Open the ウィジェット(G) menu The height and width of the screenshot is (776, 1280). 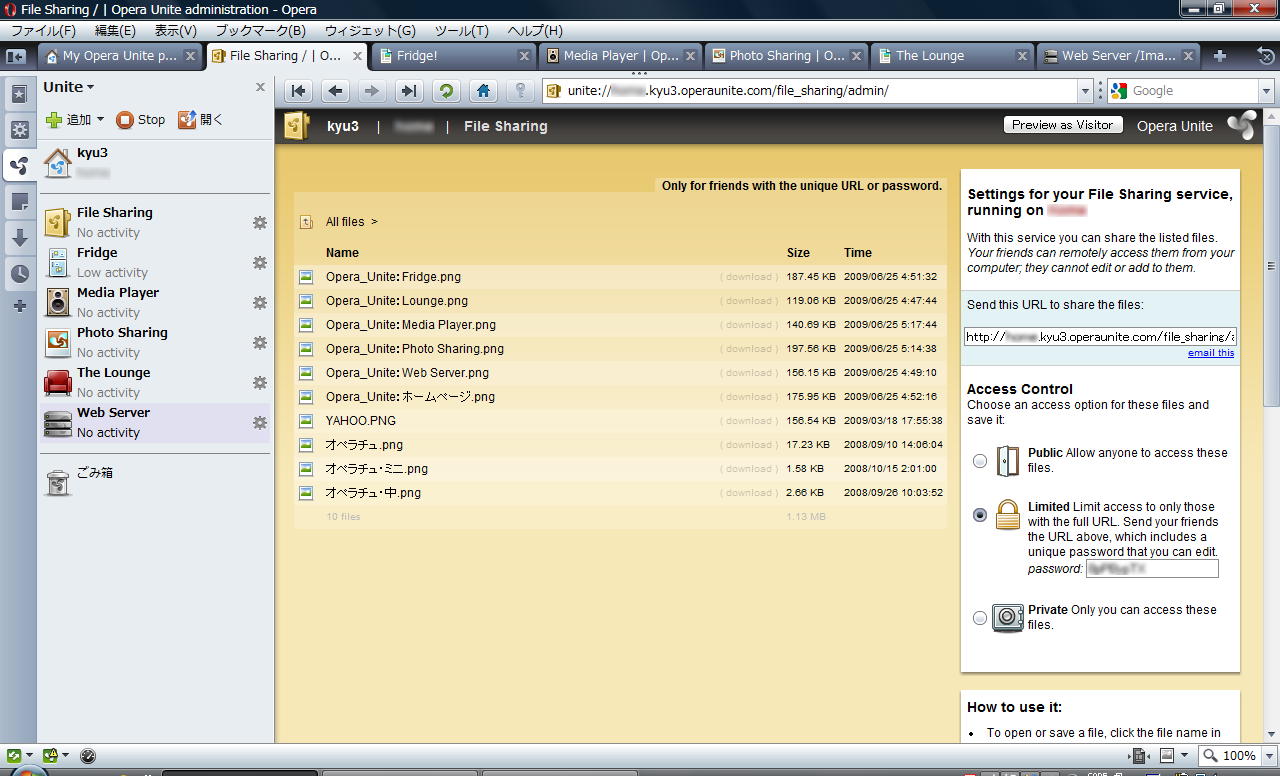[371, 31]
